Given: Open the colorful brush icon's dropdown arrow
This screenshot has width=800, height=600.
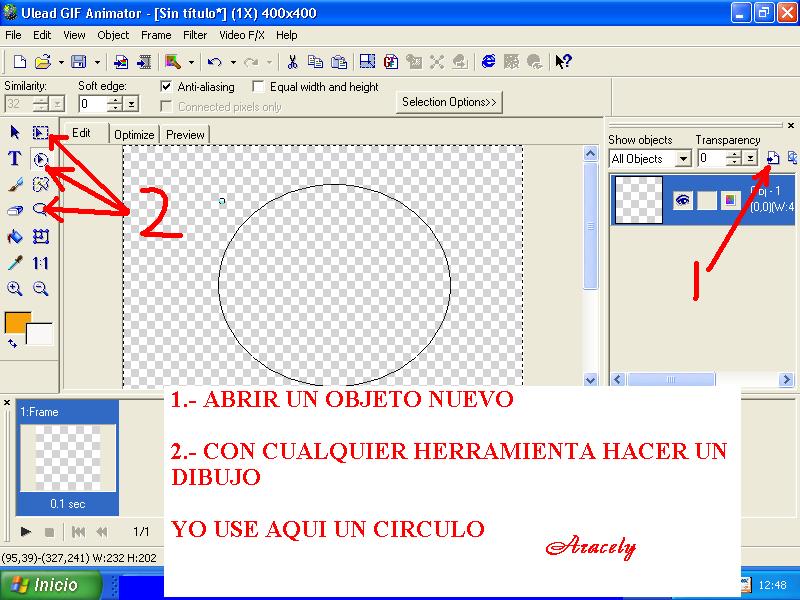Looking at the screenshot, I should pyautogui.click(x=191, y=62).
